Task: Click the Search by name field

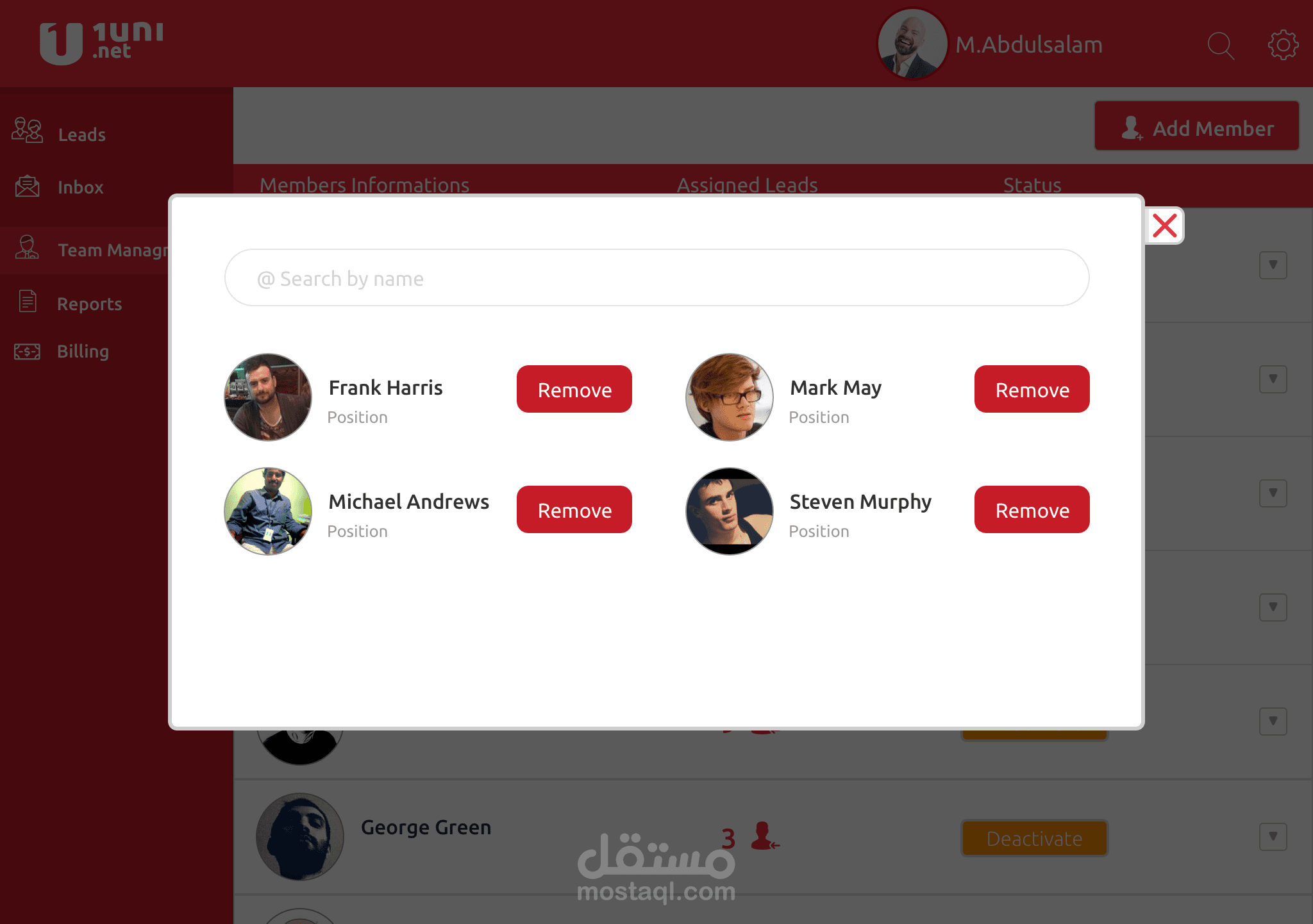Action: pyautogui.click(x=656, y=277)
